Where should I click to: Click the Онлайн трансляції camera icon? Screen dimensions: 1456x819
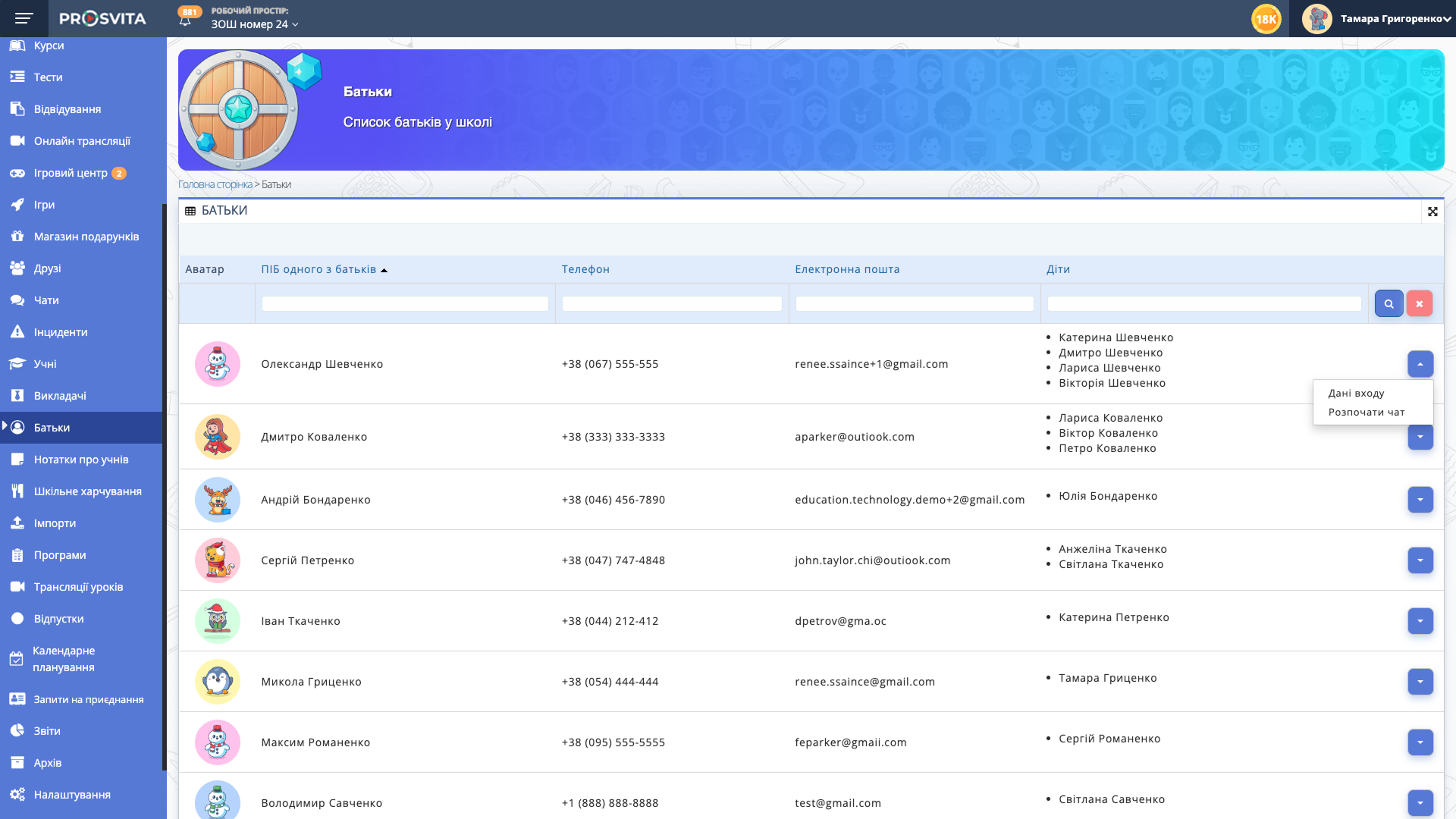tap(17, 141)
